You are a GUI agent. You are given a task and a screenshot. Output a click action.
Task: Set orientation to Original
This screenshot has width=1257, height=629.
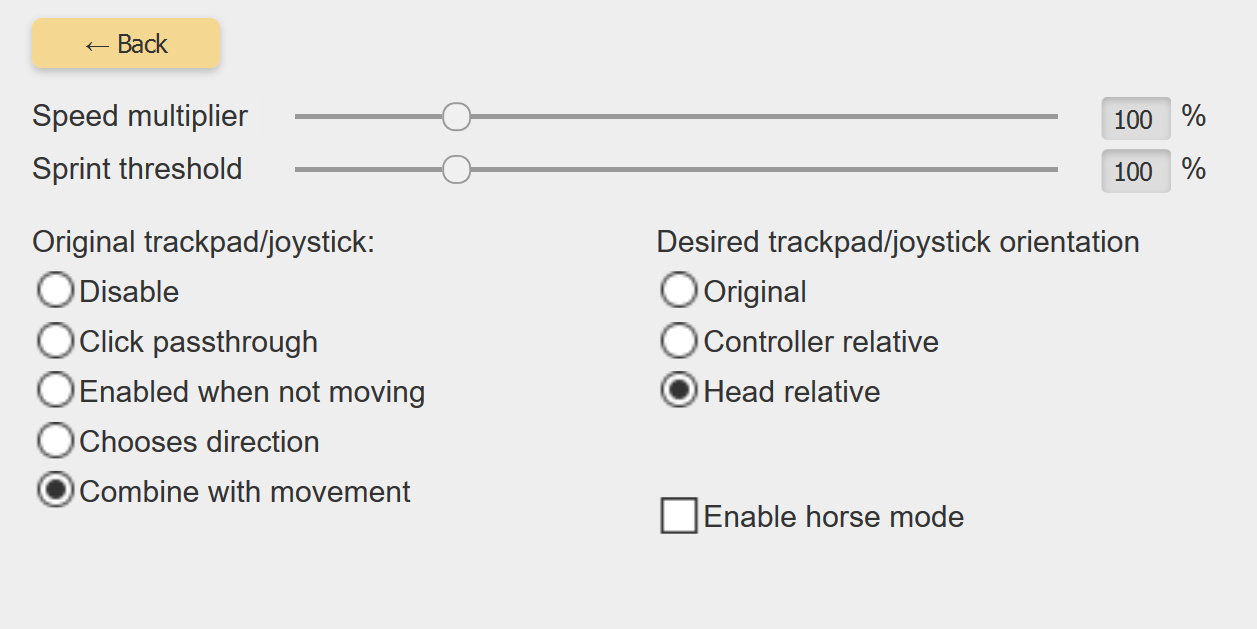pyautogui.click(x=679, y=291)
